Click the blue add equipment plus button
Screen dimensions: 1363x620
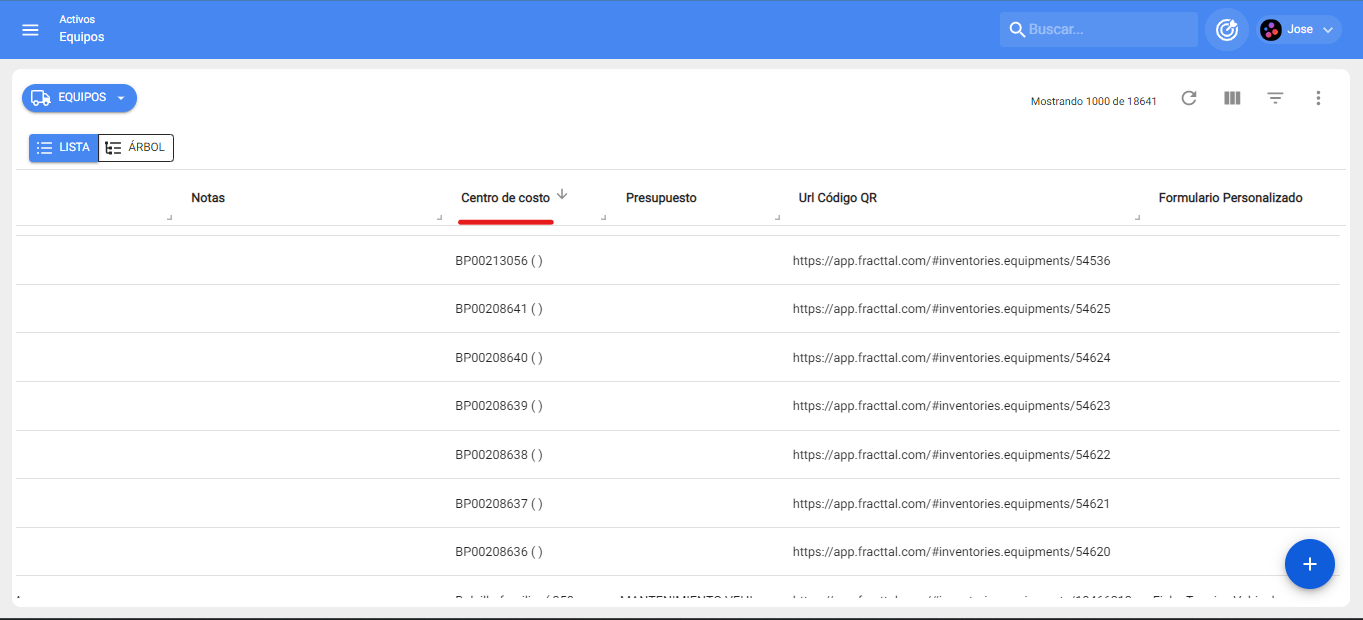[x=1309, y=564]
